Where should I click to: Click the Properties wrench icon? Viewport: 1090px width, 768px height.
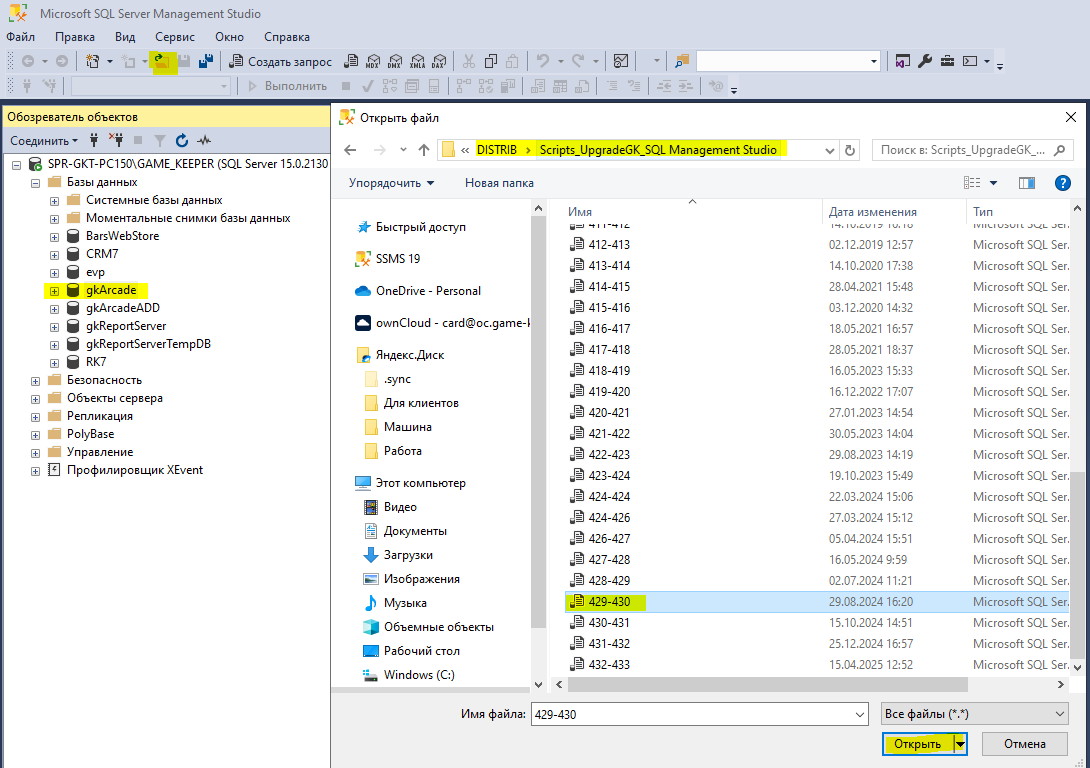925,61
